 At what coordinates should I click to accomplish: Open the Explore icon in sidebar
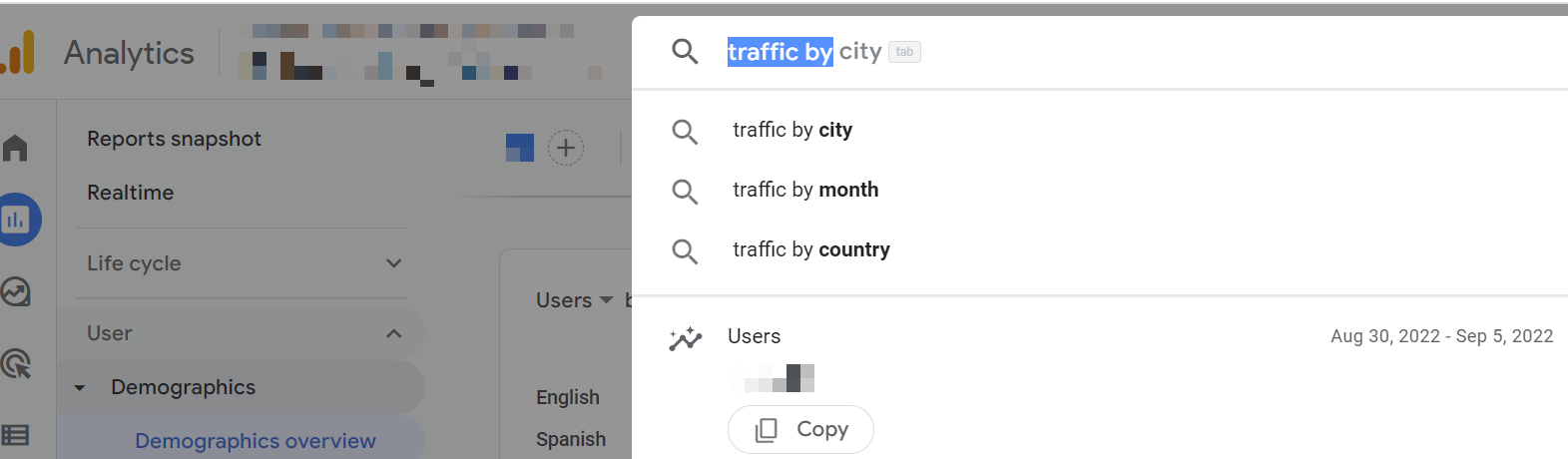pos(16,291)
